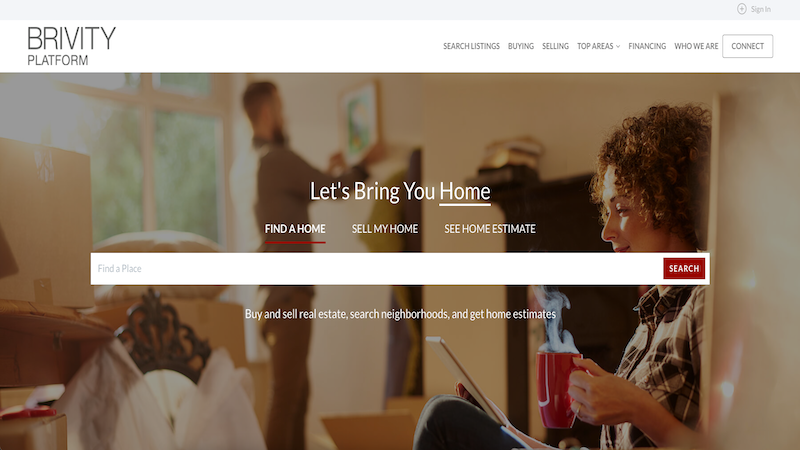The height and width of the screenshot is (450, 800).
Task: Click the Brivity Platform logo
Action: pyautogui.click(x=71, y=46)
